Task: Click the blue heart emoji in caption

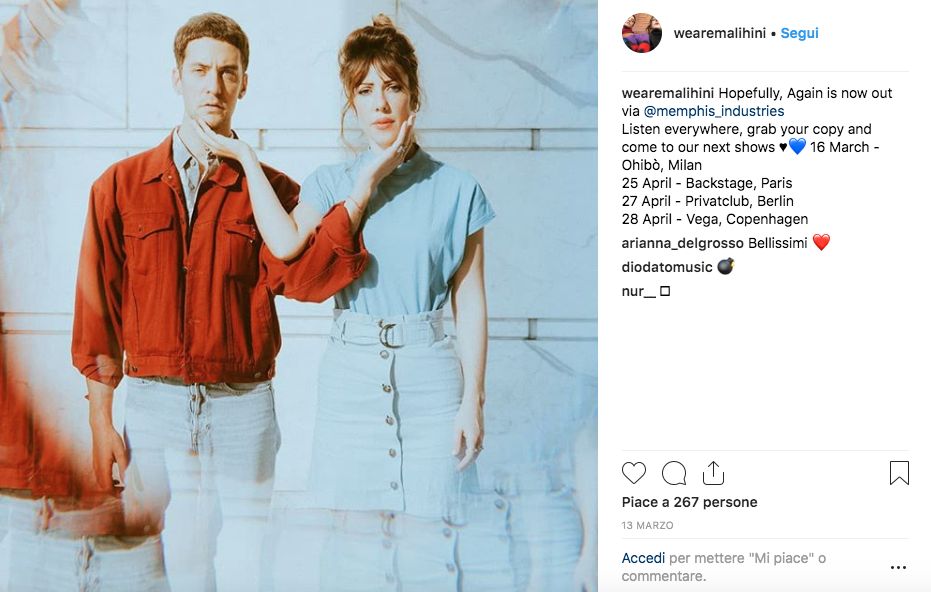Action: click(797, 147)
